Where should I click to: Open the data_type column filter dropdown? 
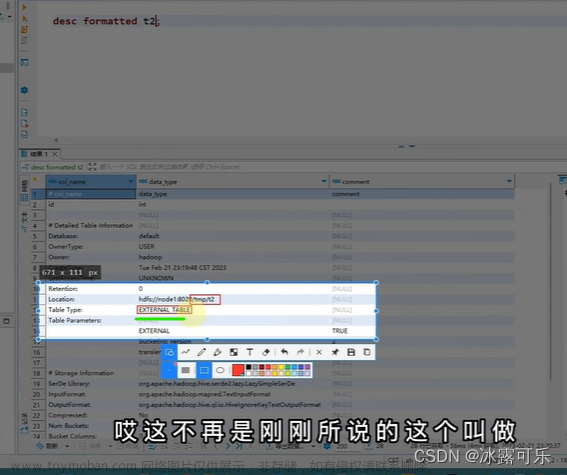coord(324,181)
